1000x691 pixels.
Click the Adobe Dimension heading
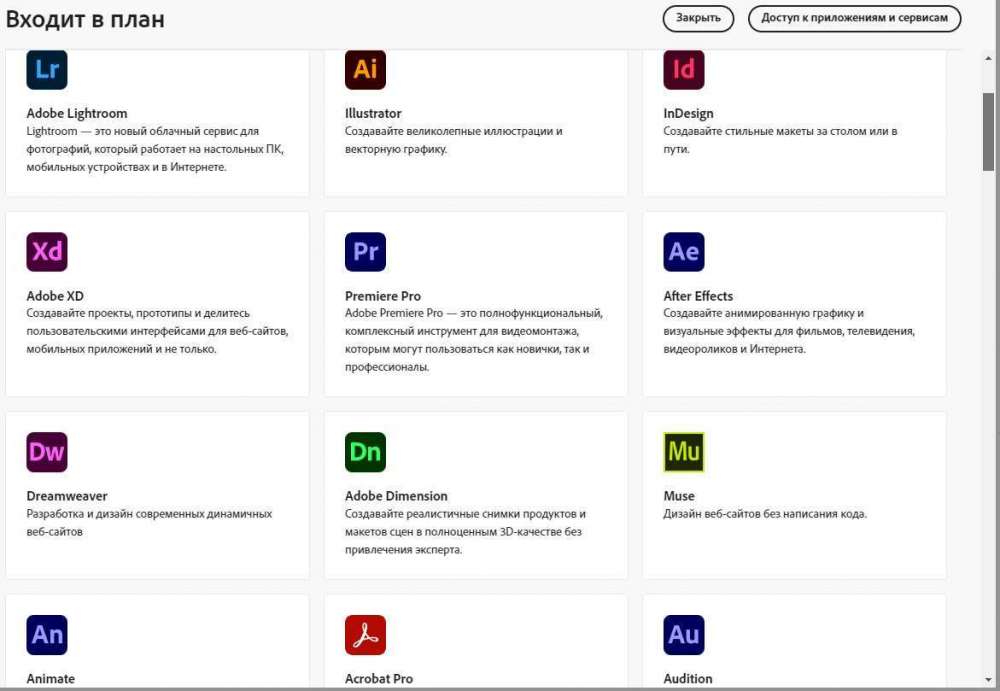[x=396, y=496]
